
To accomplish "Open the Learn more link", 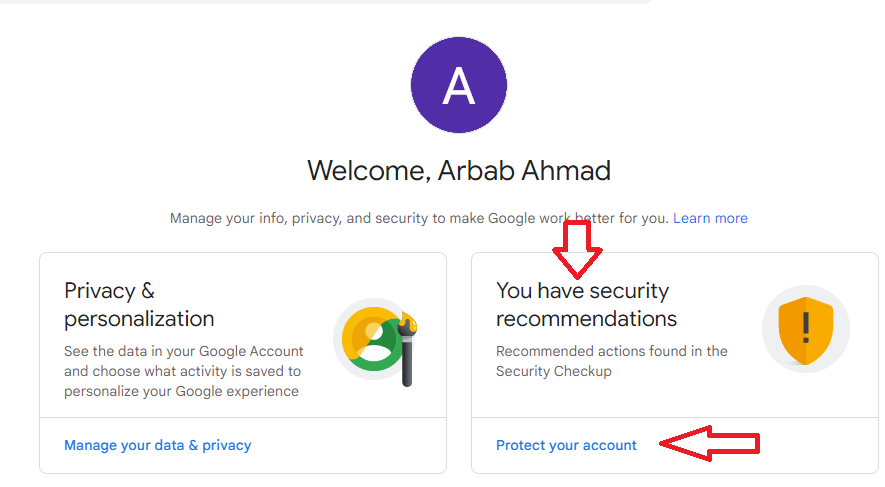I will tap(710, 218).
